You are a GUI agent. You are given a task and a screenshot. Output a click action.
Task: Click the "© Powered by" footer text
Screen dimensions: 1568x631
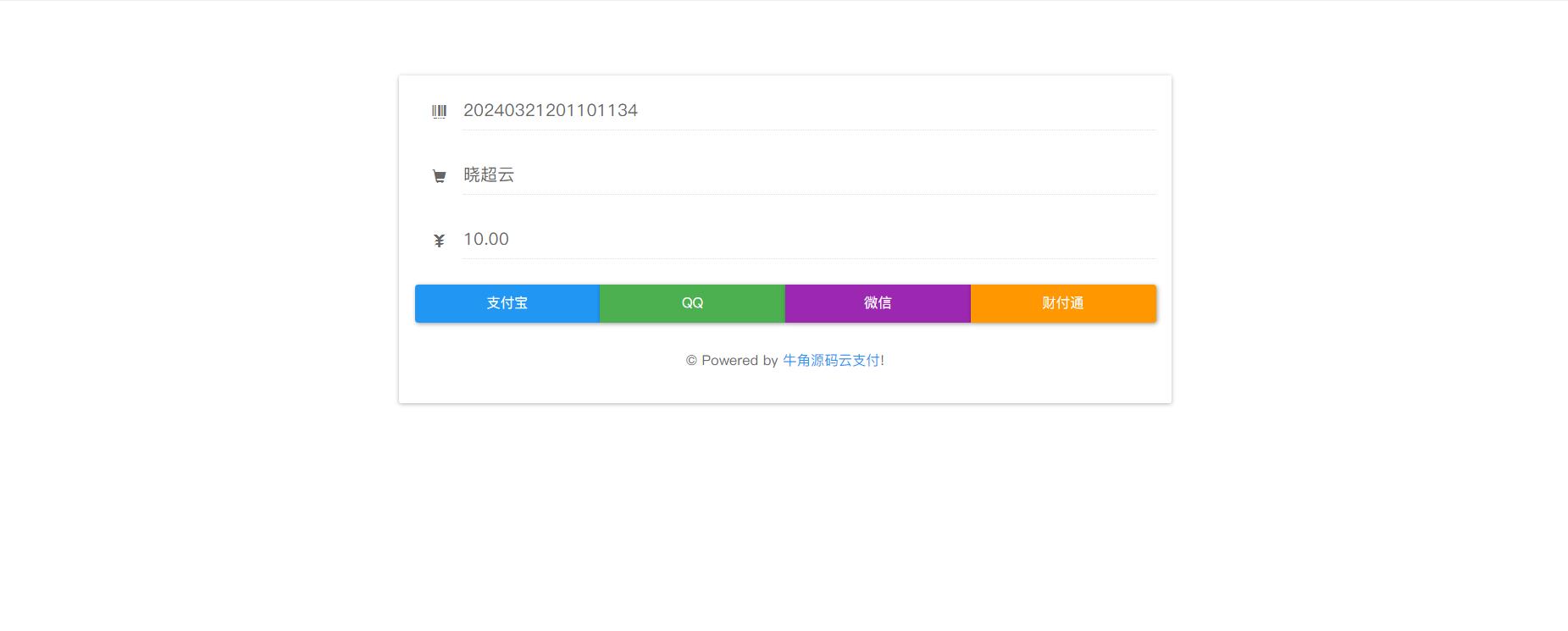point(732,360)
